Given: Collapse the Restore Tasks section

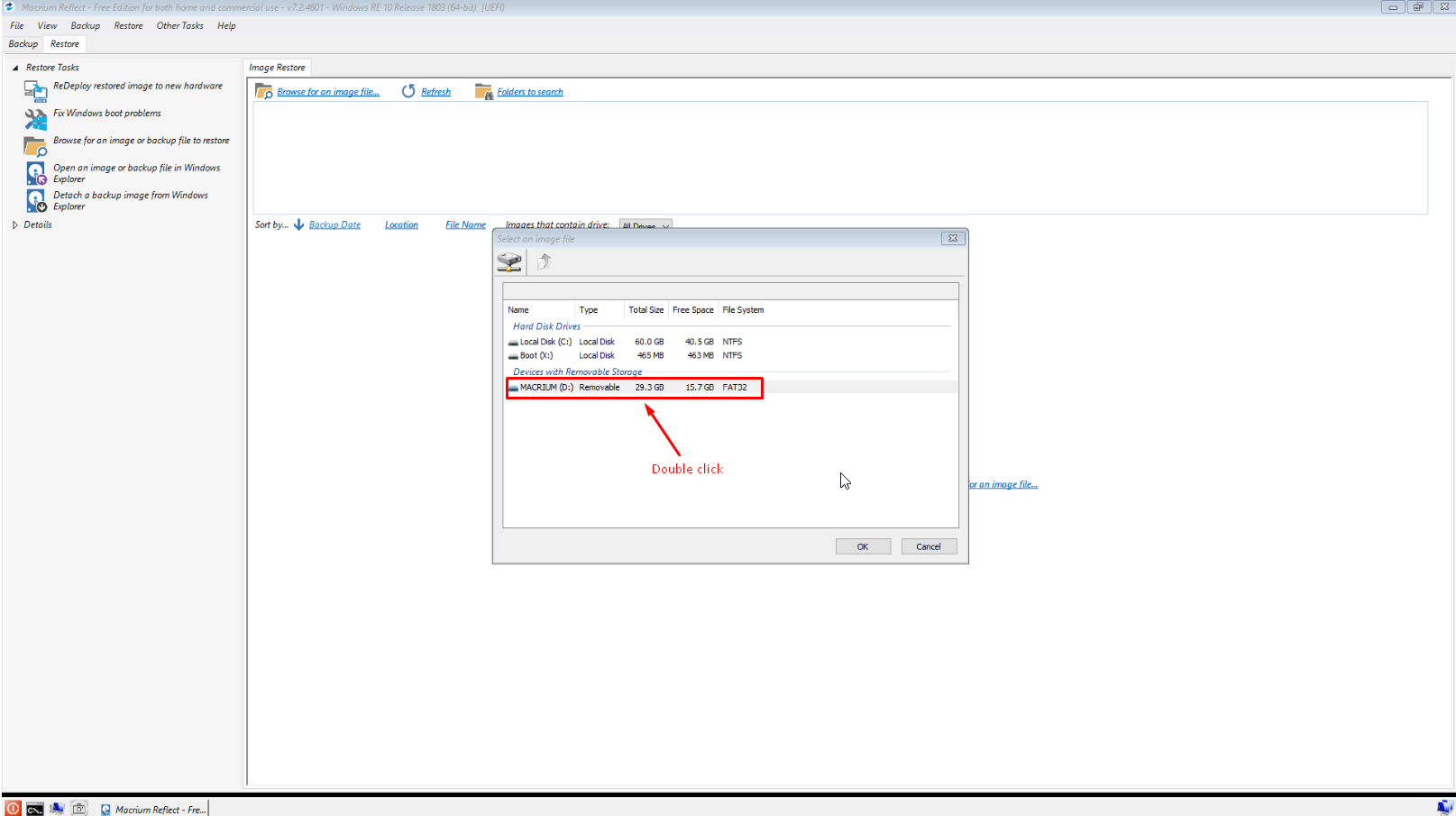Looking at the screenshot, I should point(15,68).
